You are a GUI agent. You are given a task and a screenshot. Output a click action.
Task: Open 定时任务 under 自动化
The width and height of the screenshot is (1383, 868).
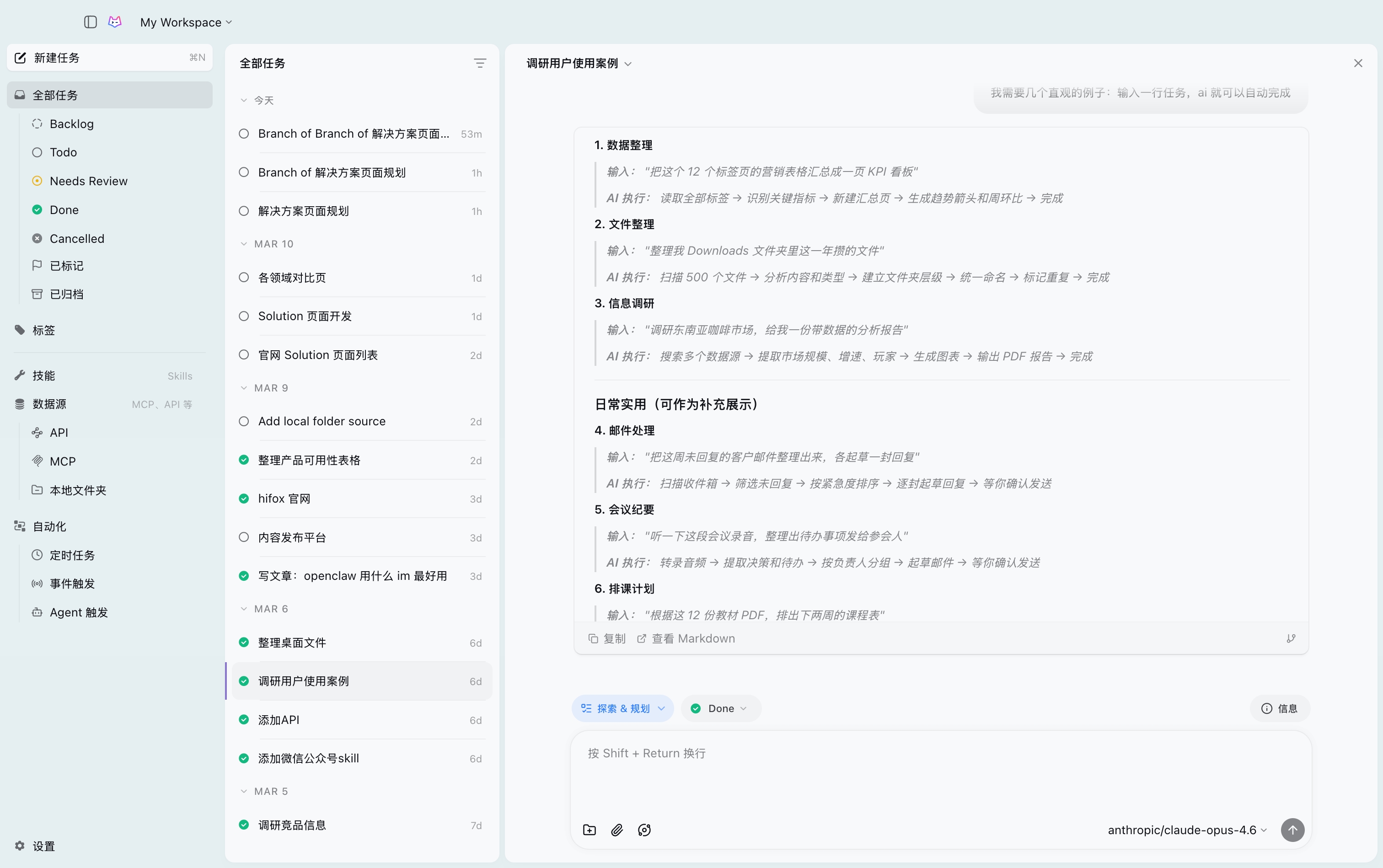(x=71, y=555)
